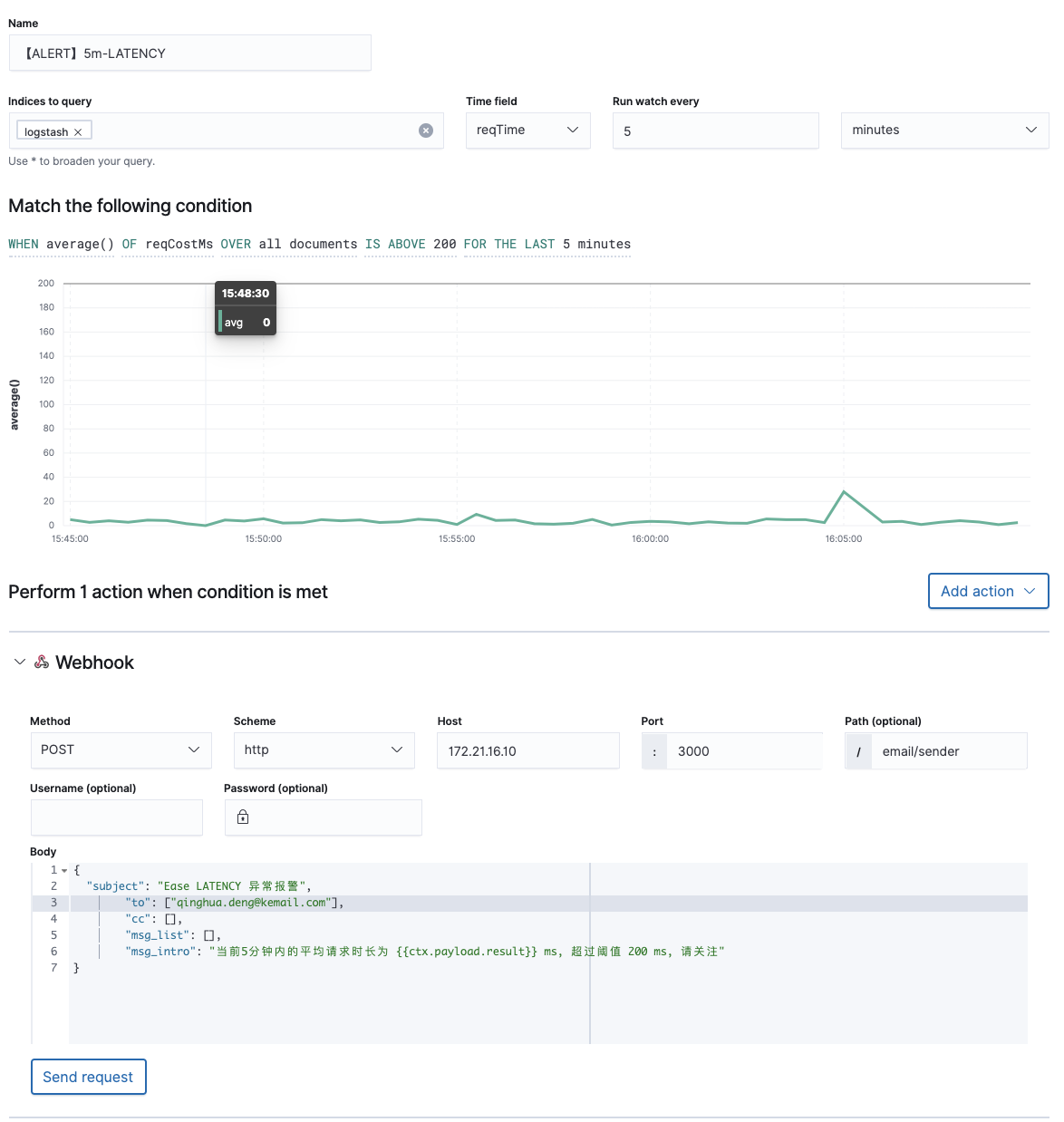The image size is (1064, 1122).
Task: Click the Send request button
Action: [88, 1077]
